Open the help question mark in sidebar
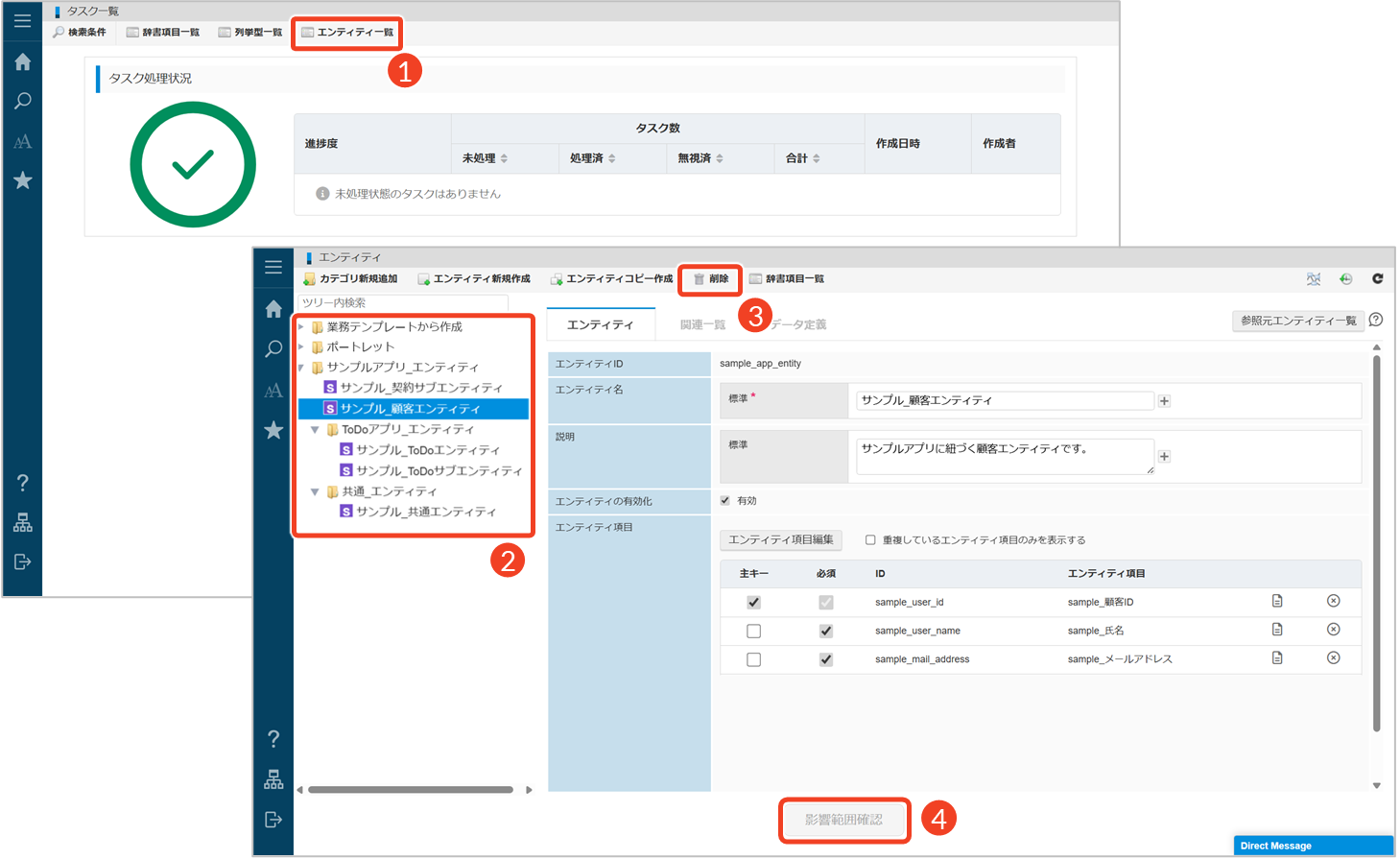Image resolution: width=1400 pixels, height=859 pixels. pyautogui.click(x=273, y=738)
